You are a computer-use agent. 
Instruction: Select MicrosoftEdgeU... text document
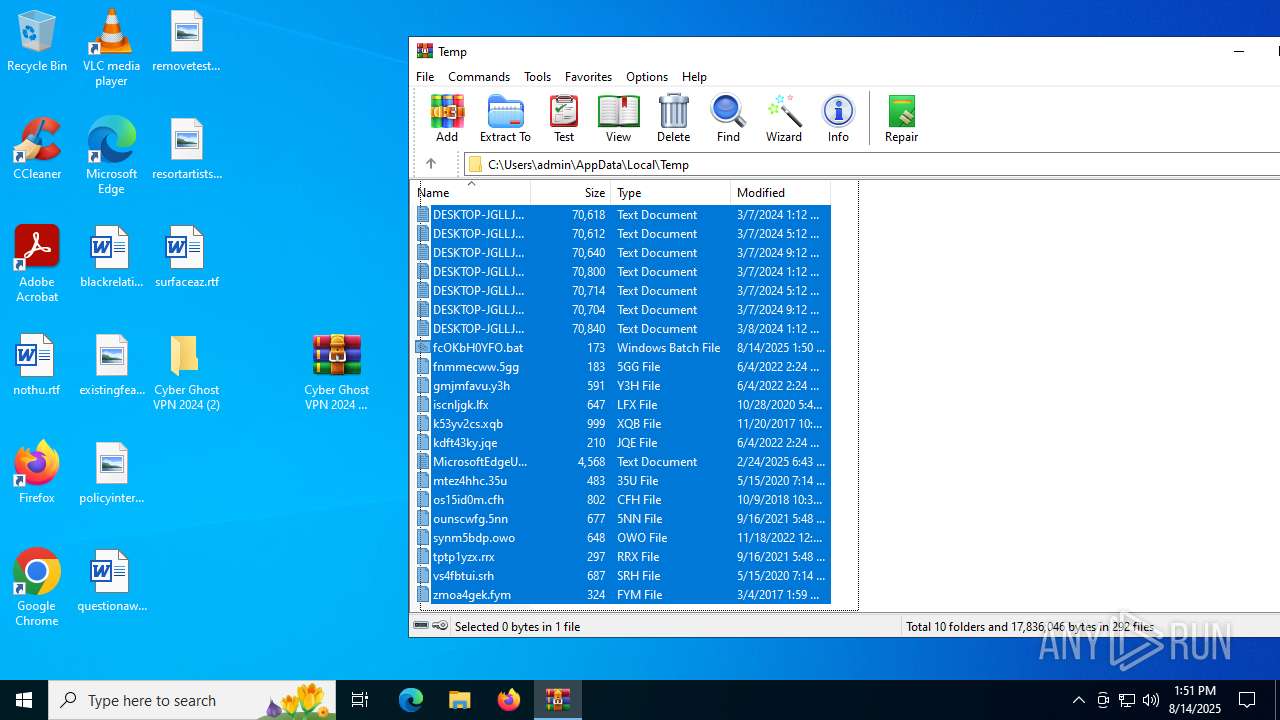click(x=622, y=462)
